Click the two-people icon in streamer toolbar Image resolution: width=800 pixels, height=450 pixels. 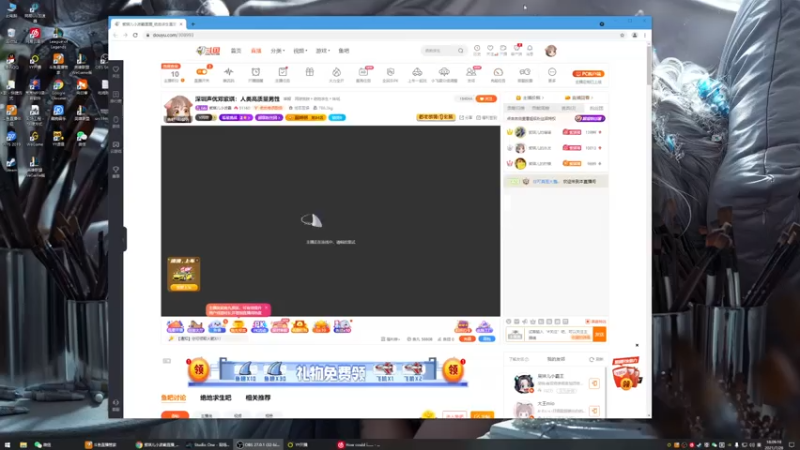471,72
